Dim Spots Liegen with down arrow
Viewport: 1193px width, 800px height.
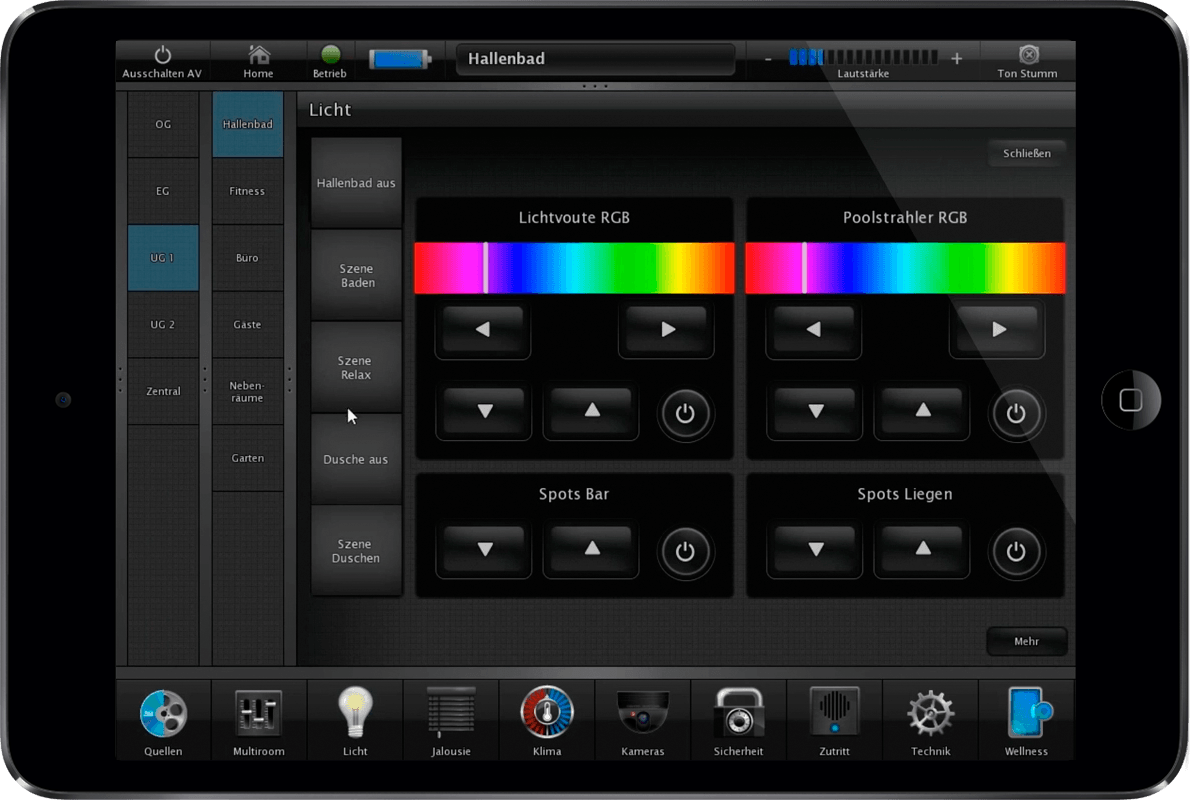tap(816, 550)
